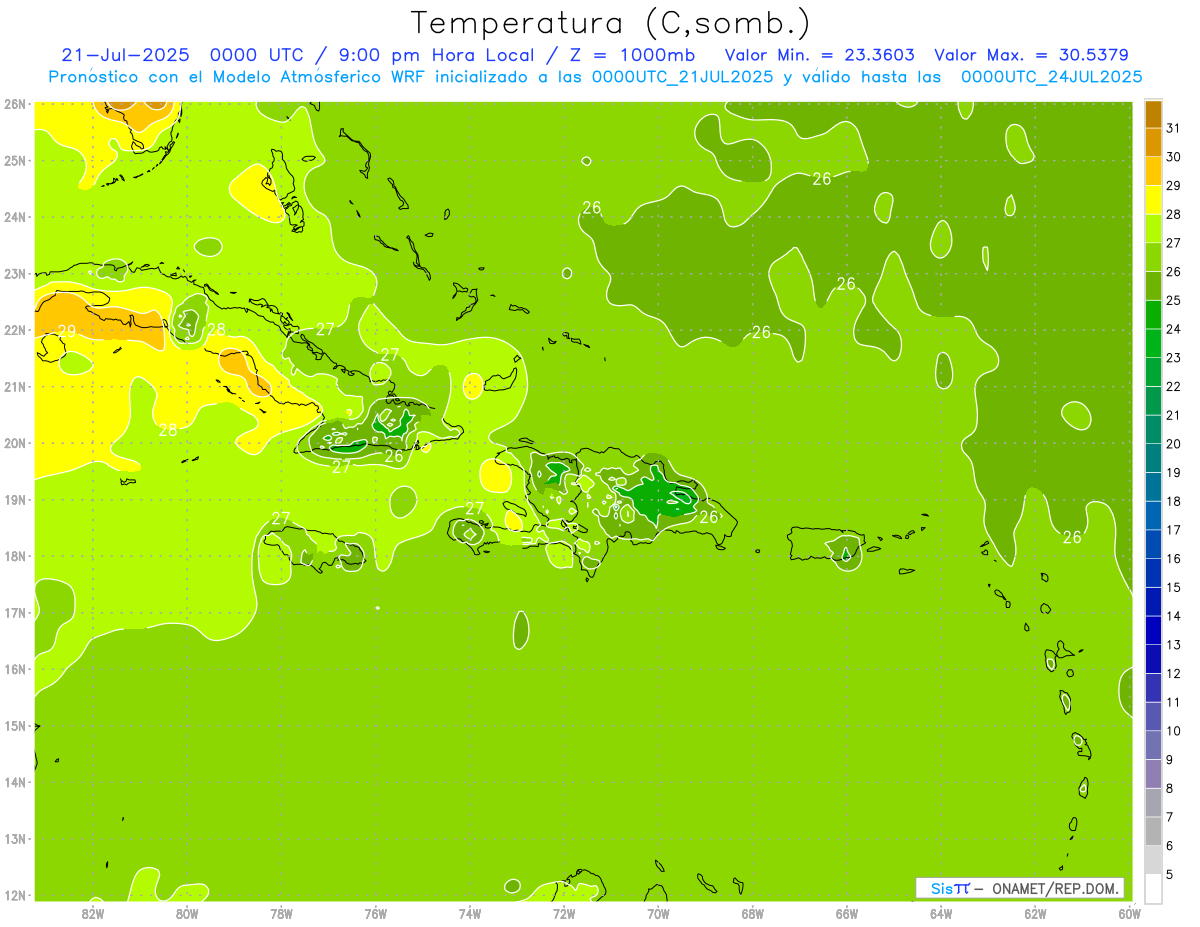The height and width of the screenshot is (927, 1200).
Task: Pick the top brown colorbar swatch above 31
Action: point(1154,114)
